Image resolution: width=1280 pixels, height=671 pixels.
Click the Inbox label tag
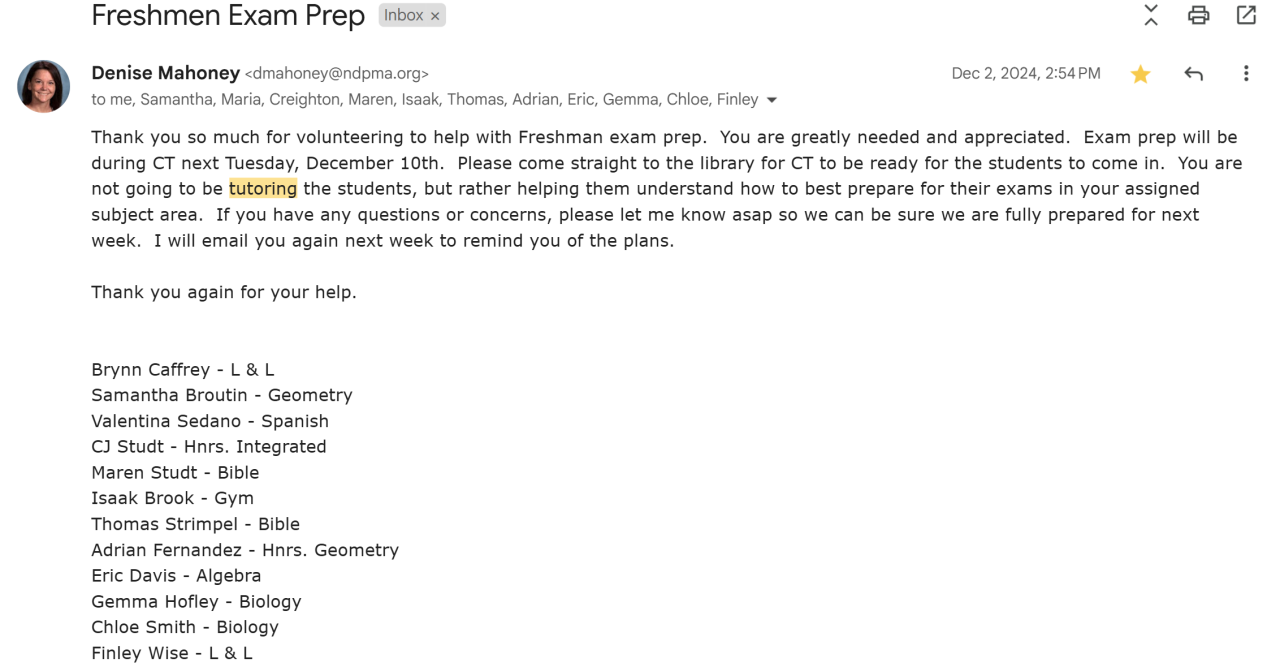[x=404, y=16]
